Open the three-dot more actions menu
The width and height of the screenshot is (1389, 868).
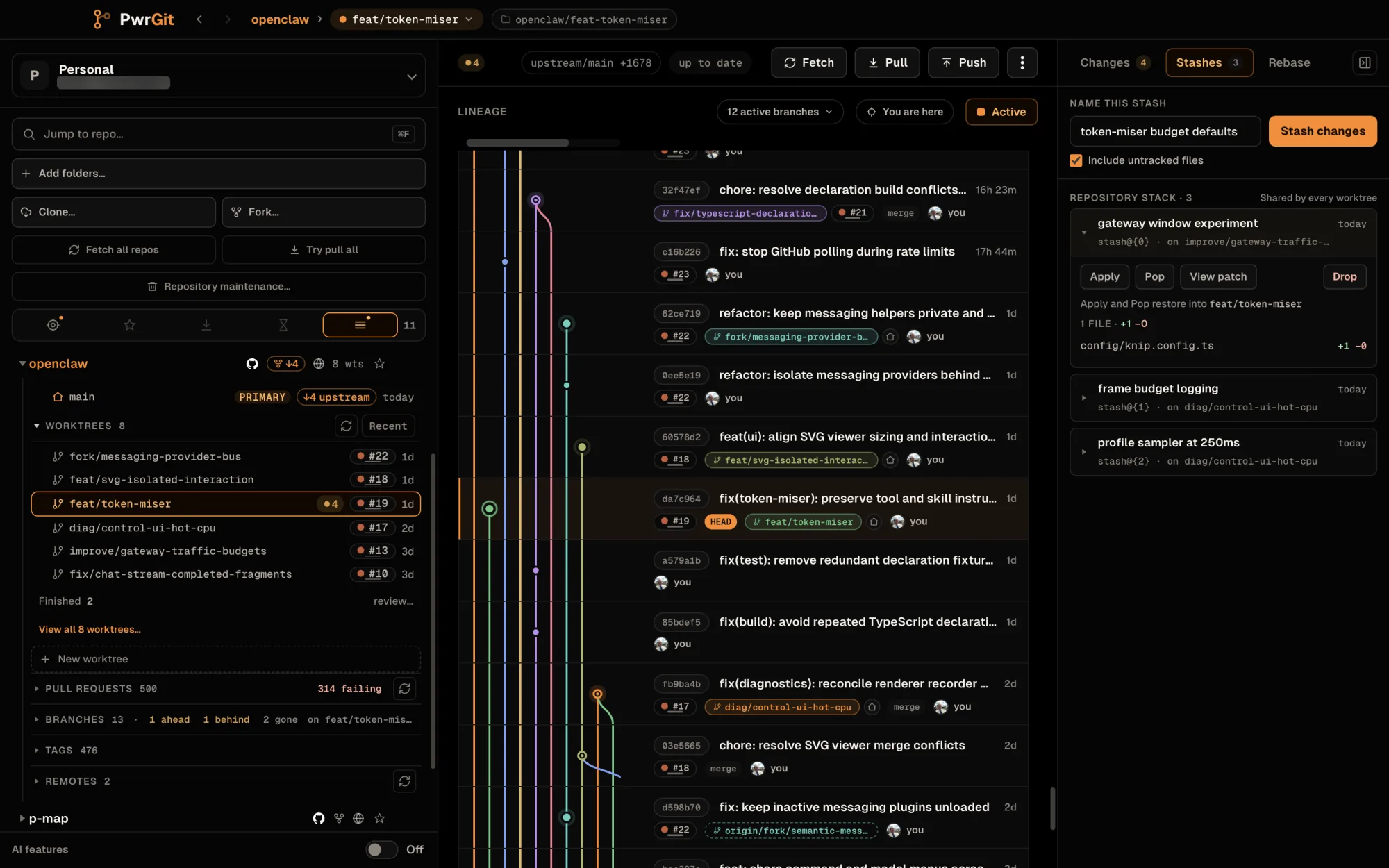[x=1022, y=62]
